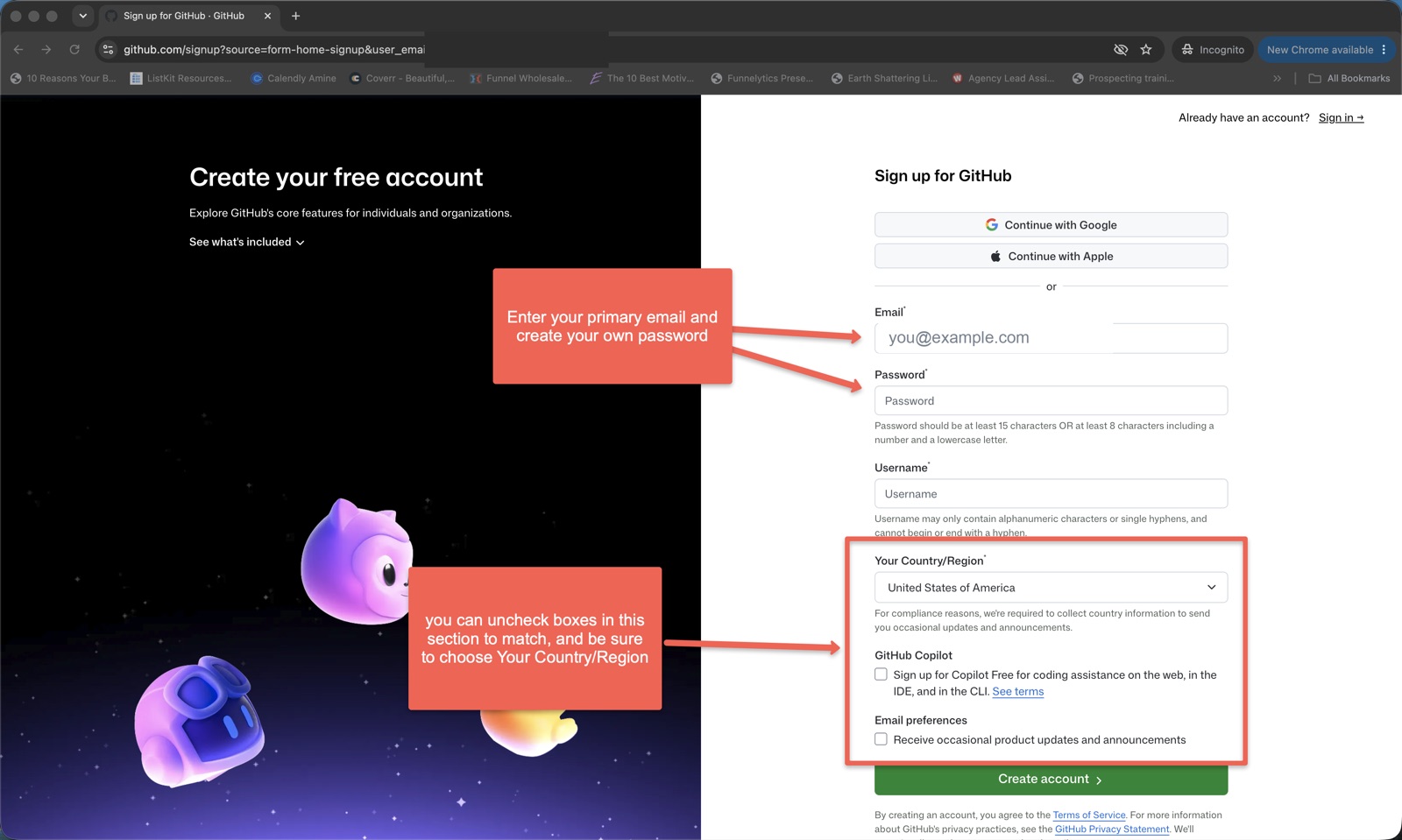Click 'Create your free account' heading
1402x840 pixels.
click(336, 177)
